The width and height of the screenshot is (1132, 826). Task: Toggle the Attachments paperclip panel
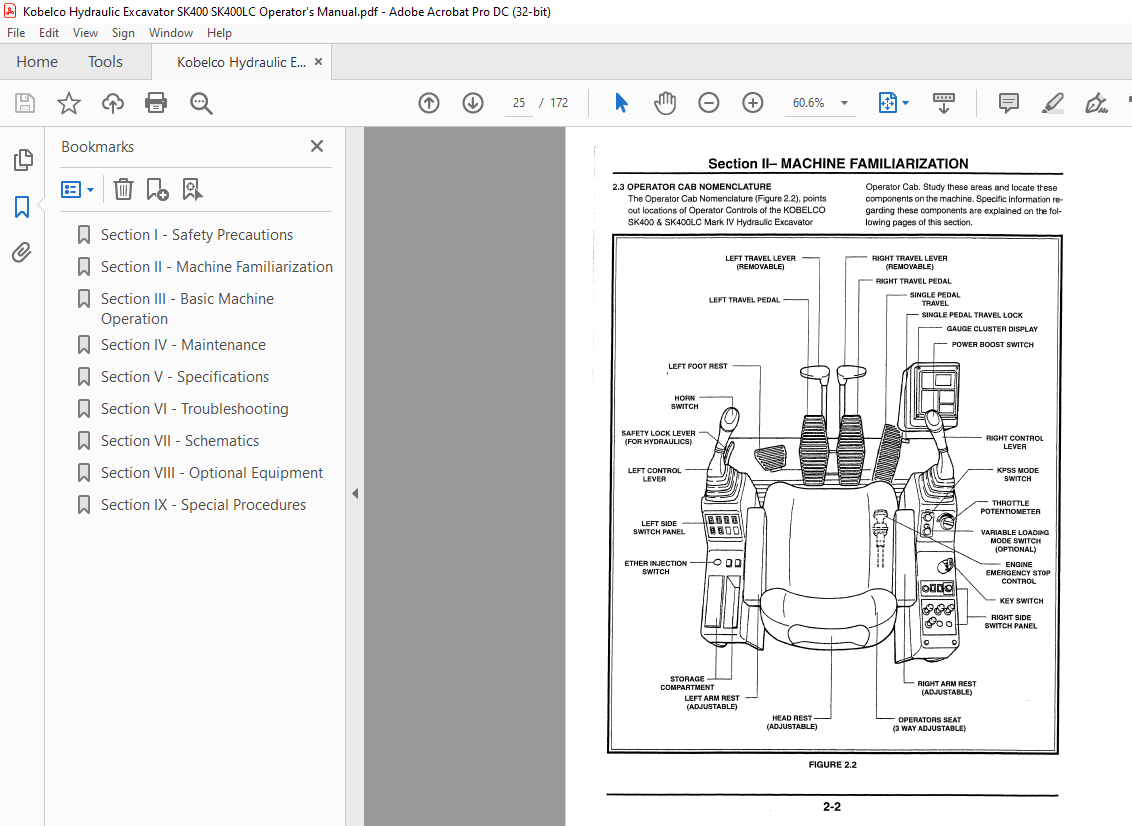[x=22, y=252]
